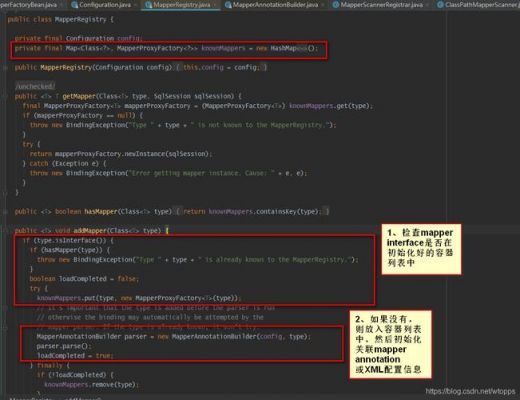The height and width of the screenshot is (400, 520).
Task: Expand folded body '{ this.config = config; }'
Action: [x=221, y=67]
